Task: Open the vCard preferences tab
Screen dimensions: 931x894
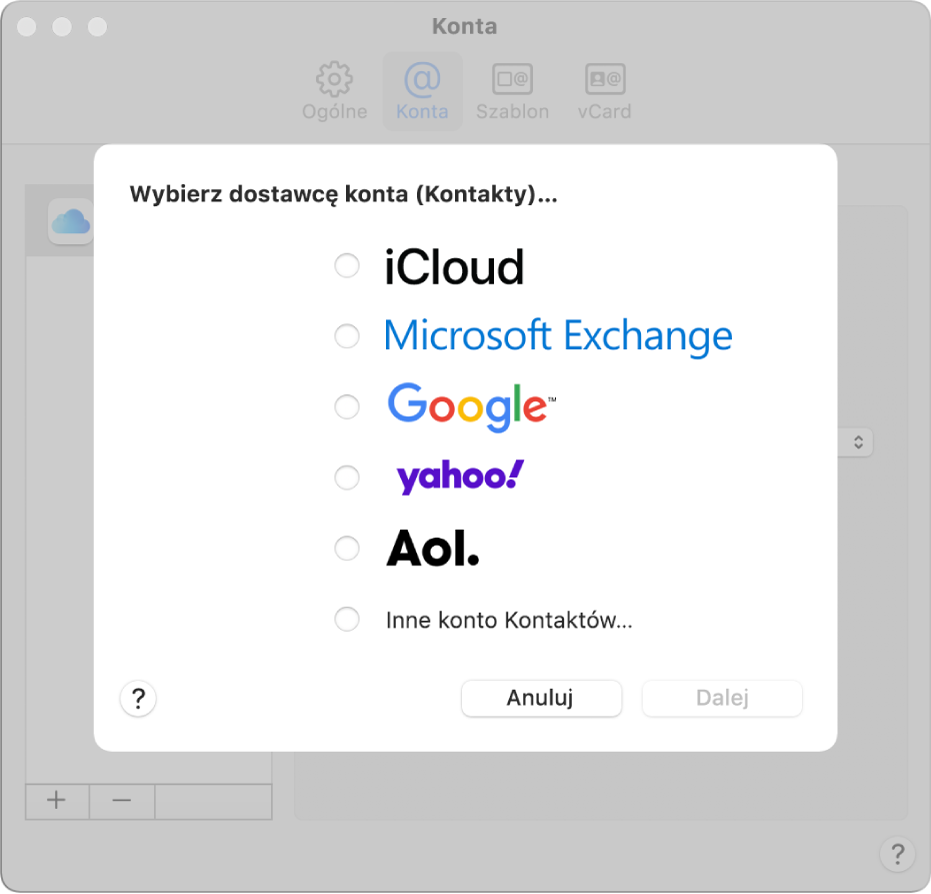Action: pyautogui.click(x=604, y=91)
